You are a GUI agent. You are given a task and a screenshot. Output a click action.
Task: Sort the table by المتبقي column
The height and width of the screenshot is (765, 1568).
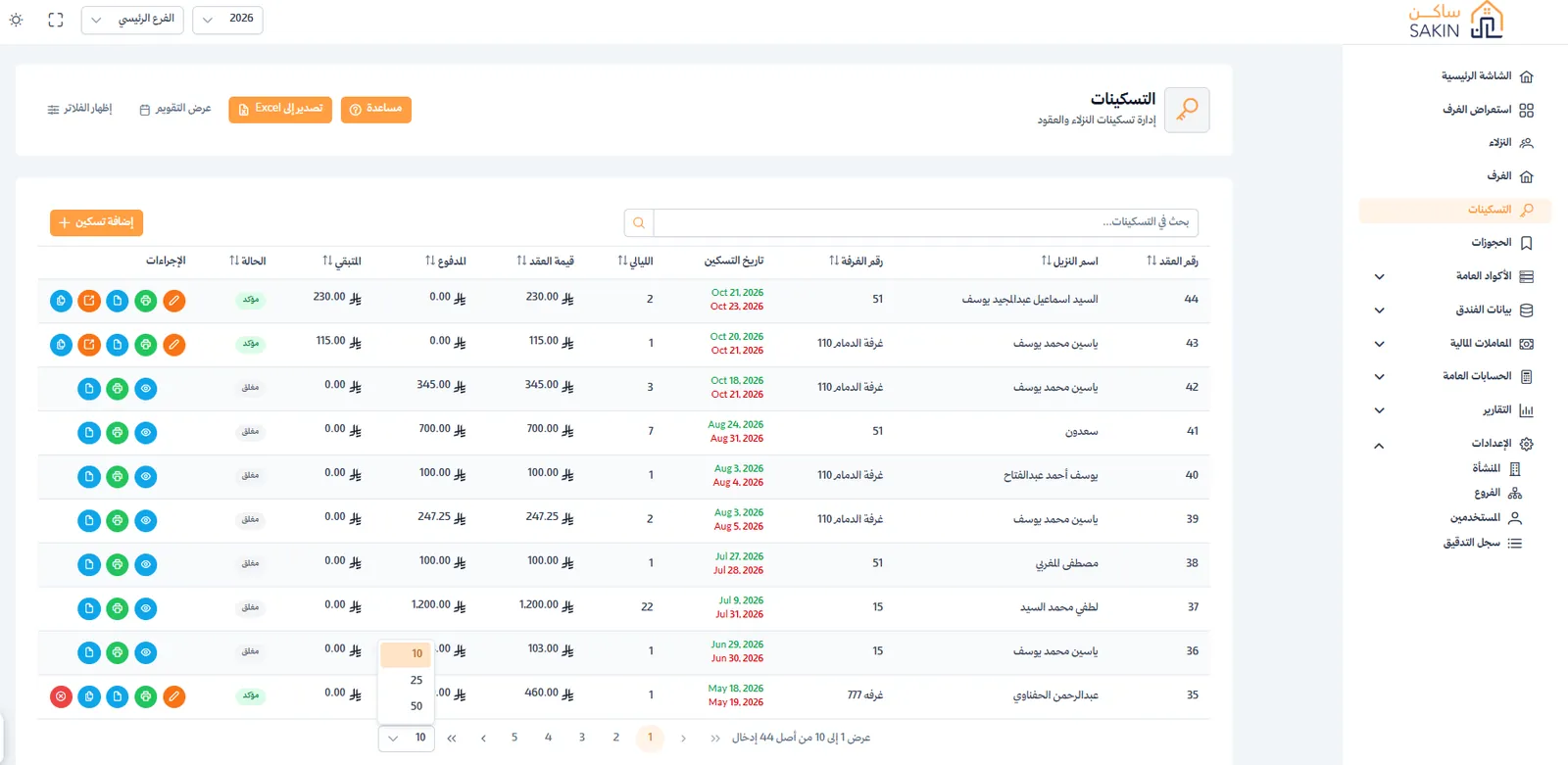(x=342, y=262)
